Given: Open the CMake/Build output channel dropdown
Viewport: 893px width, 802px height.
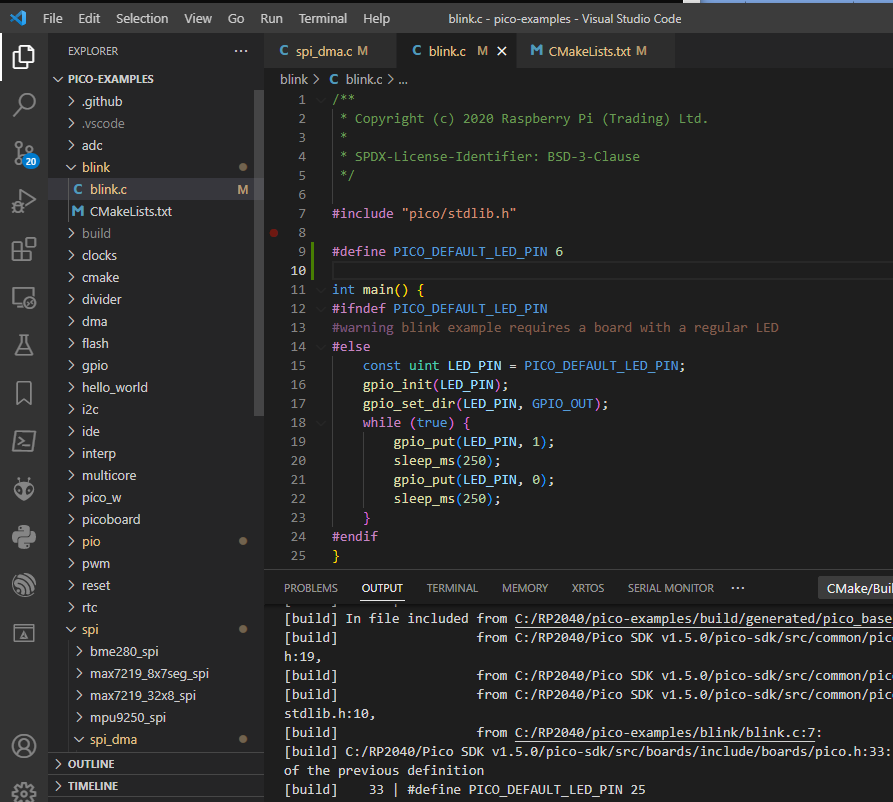Looking at the screenshot, I should click(x=855, y=588).
